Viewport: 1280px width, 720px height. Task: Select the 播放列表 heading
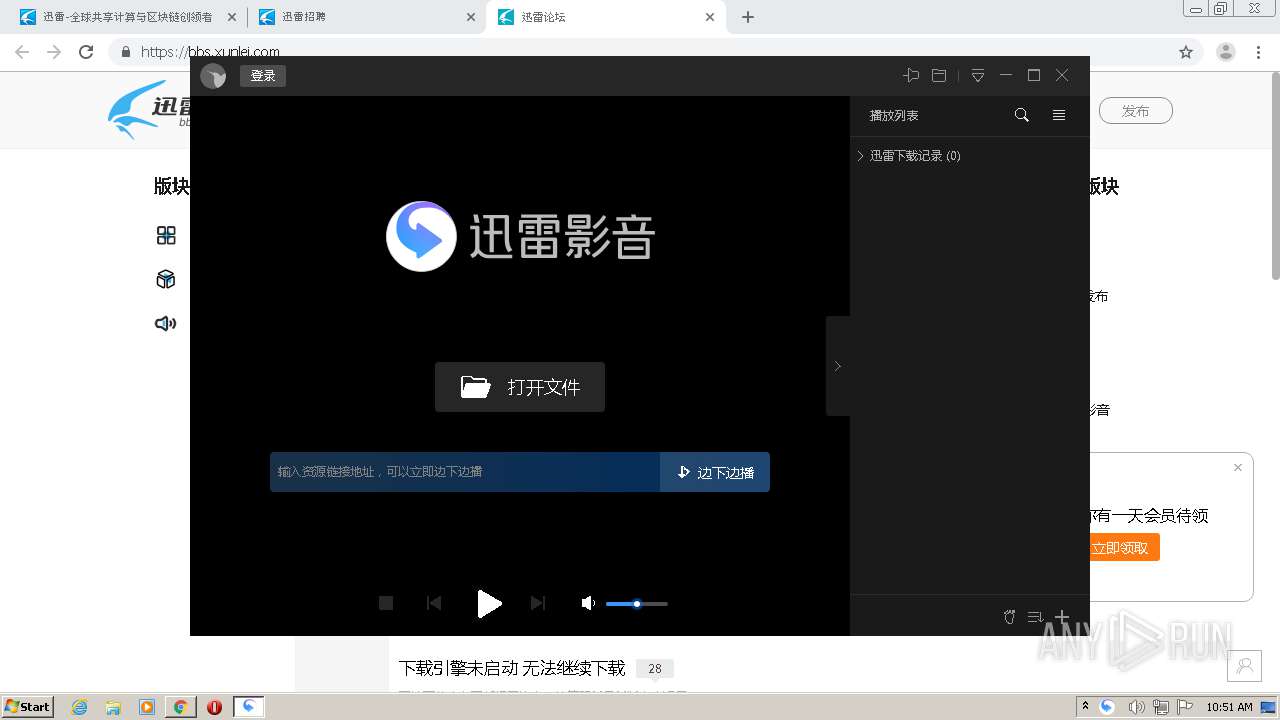click(x=894, y=116)
